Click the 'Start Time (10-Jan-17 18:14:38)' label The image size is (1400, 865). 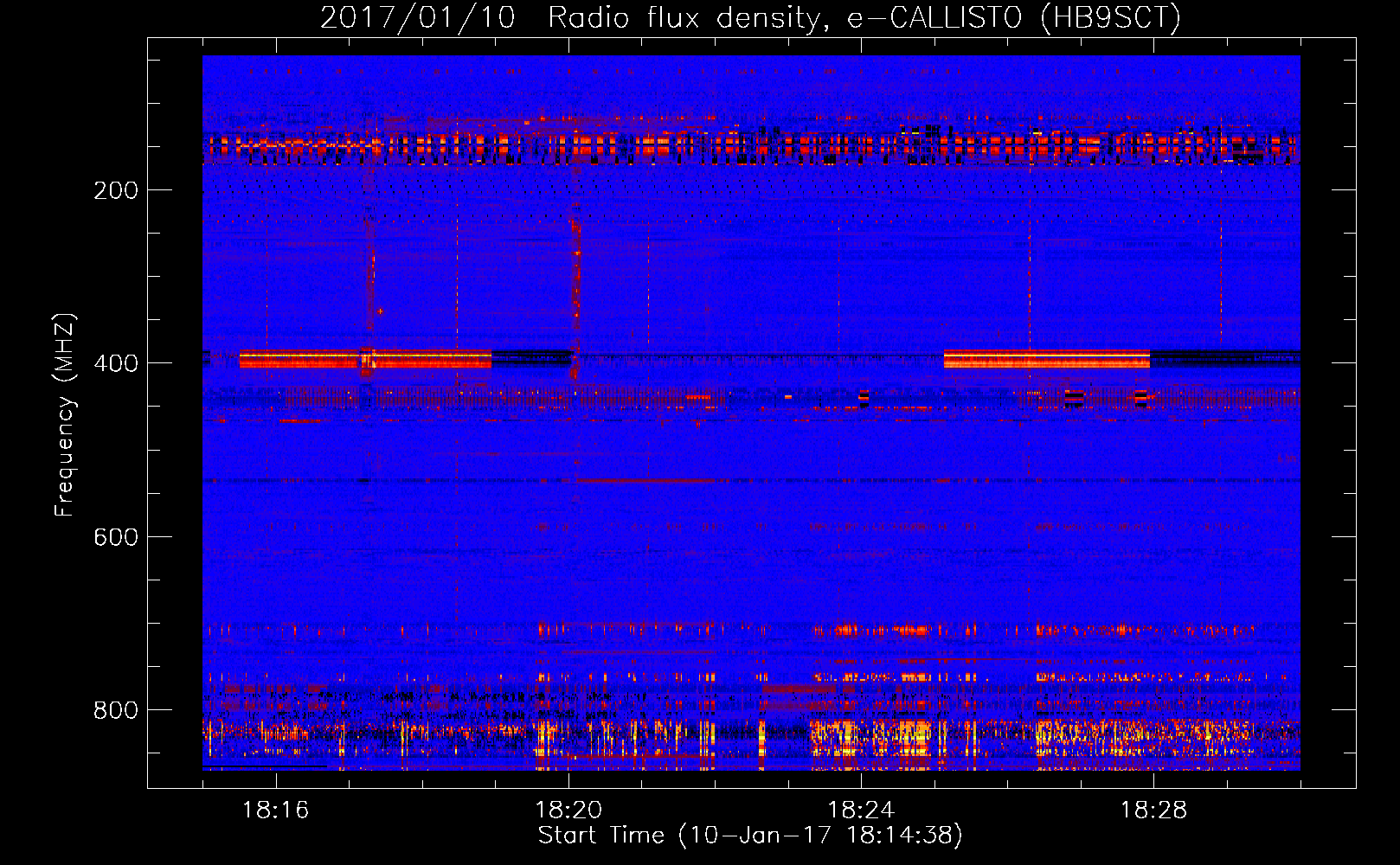750,836
